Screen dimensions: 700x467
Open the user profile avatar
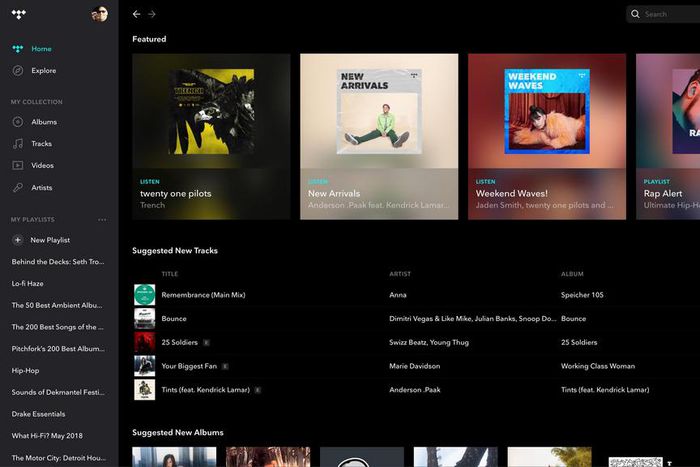100,14
